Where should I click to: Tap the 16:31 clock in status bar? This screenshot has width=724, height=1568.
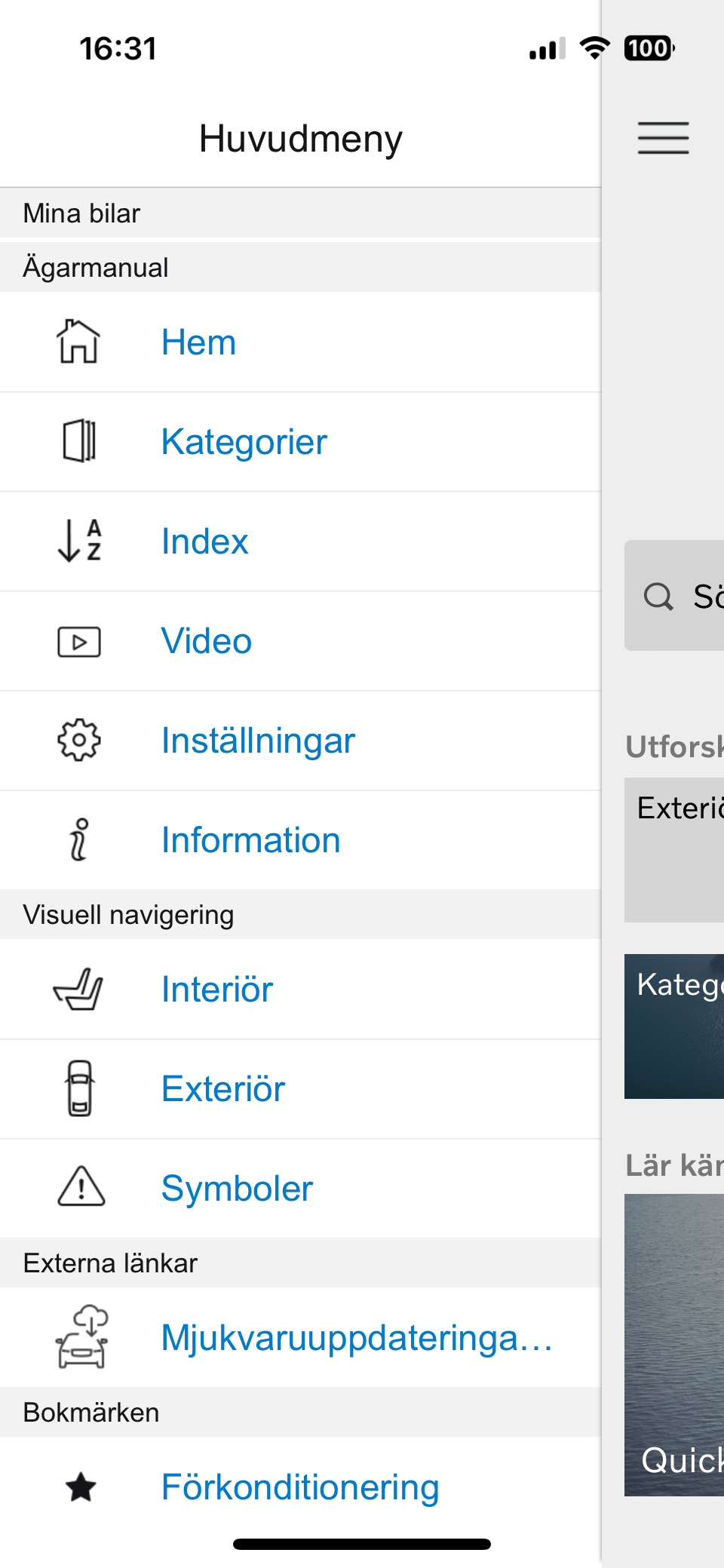[118, 49]
